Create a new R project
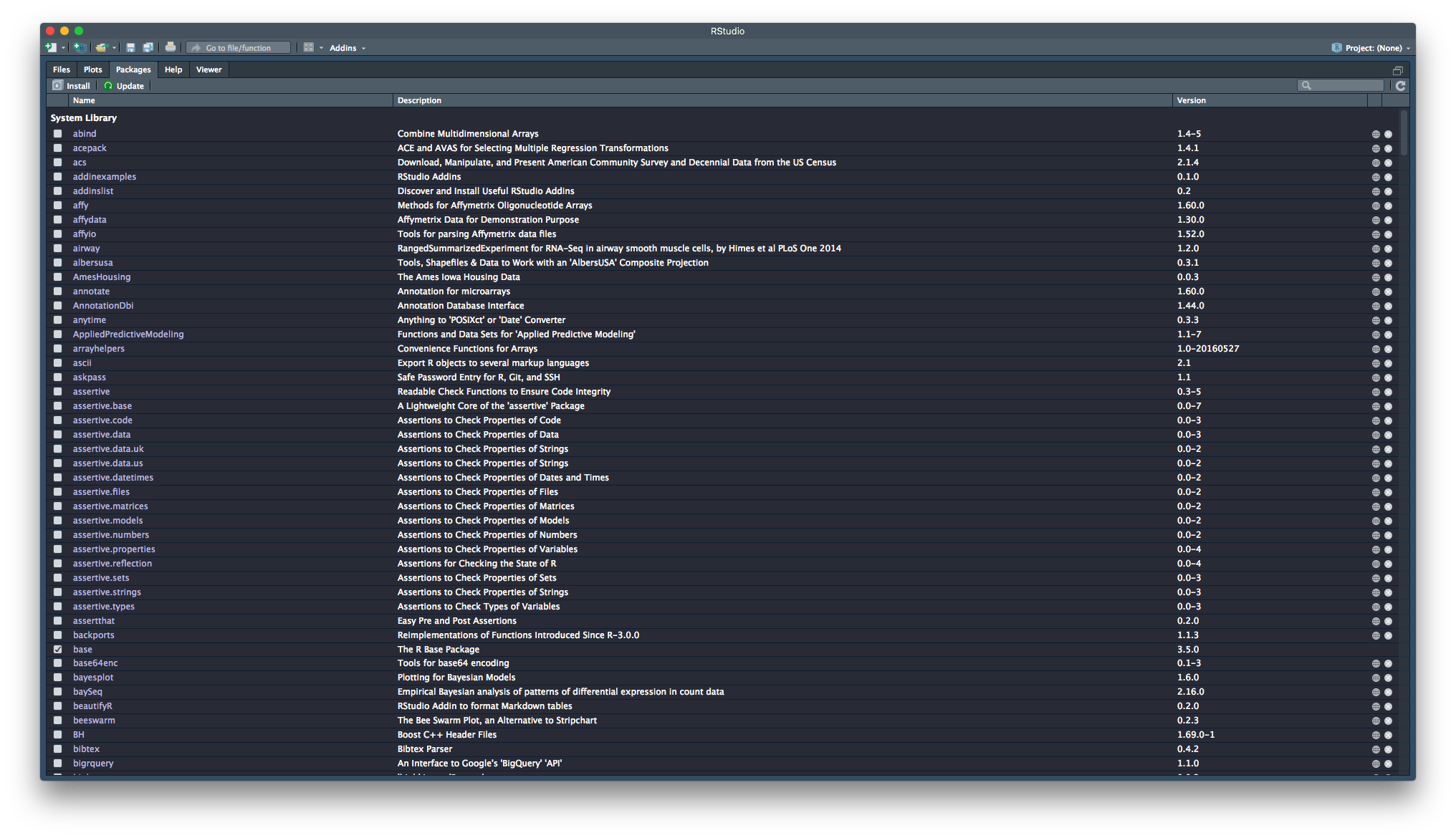 [80, 48]
